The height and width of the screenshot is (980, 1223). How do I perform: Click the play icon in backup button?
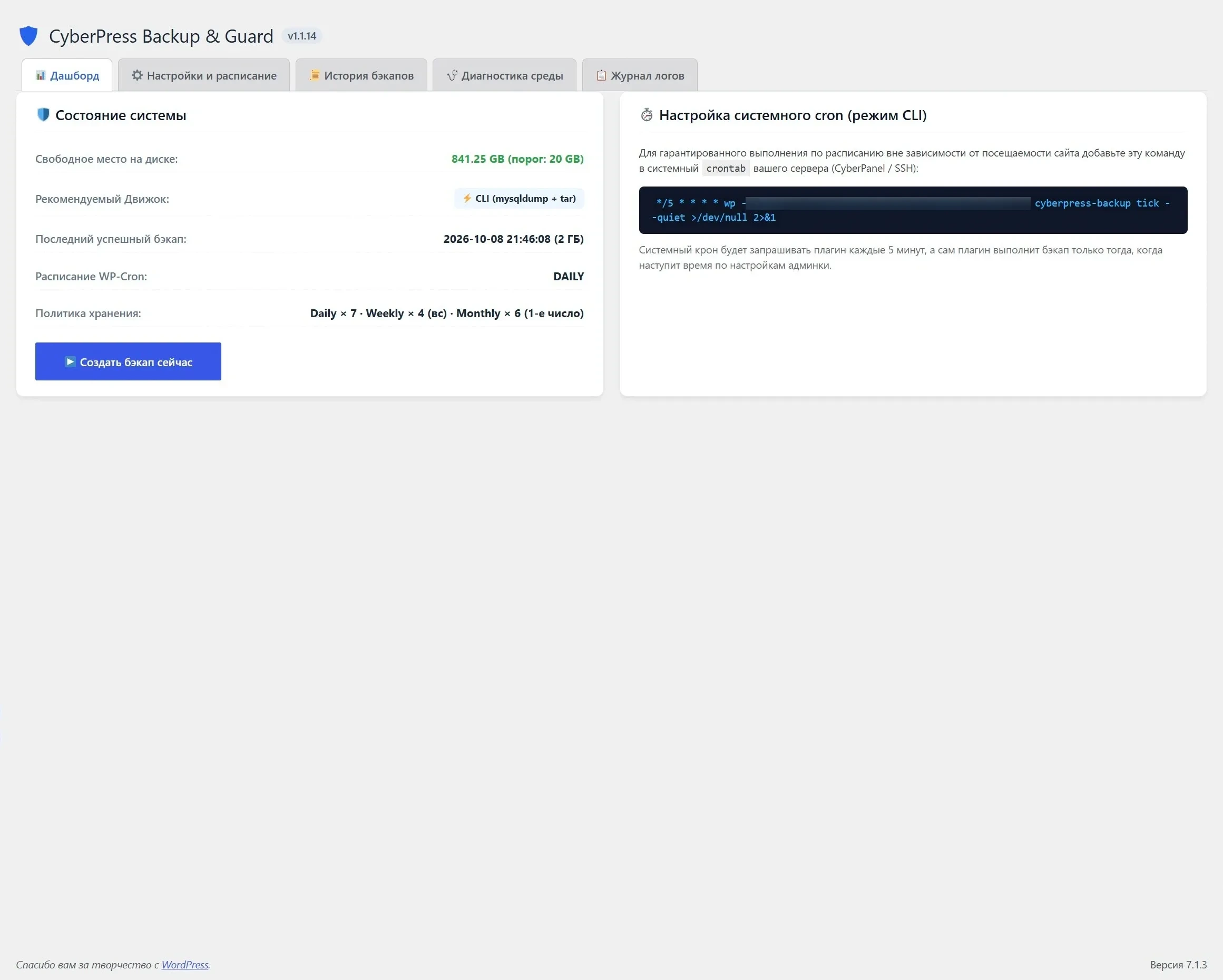[x=70, y=362]
